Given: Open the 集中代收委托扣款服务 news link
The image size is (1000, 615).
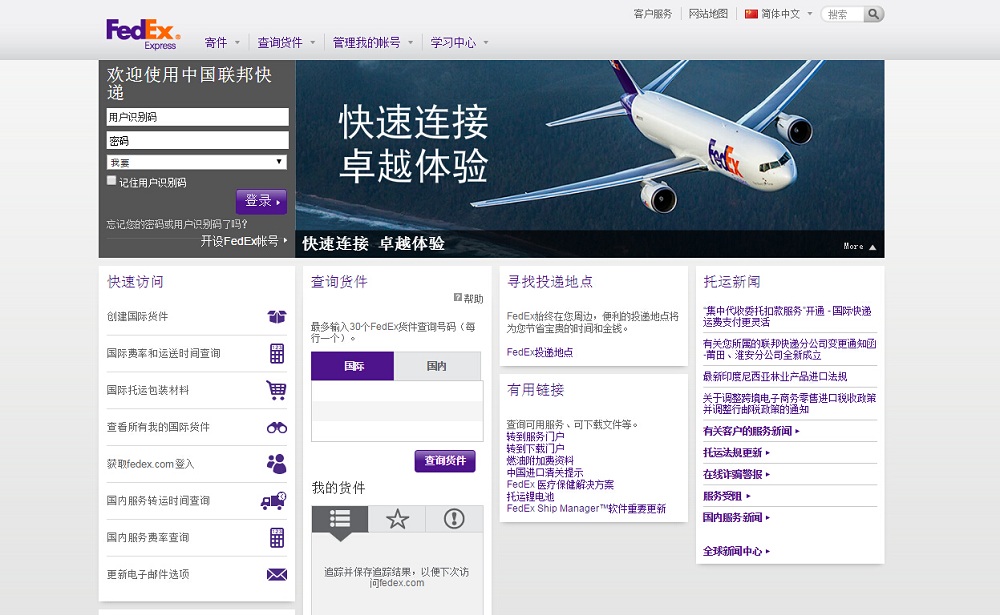Looking at the screenshot, I should pyautogui.click(x=787, y=316).
